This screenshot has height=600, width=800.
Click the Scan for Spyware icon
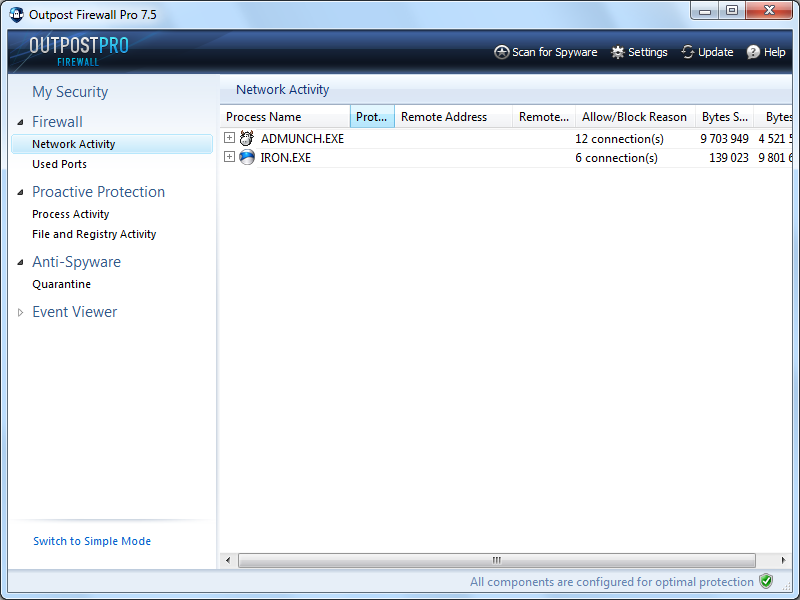502,52
